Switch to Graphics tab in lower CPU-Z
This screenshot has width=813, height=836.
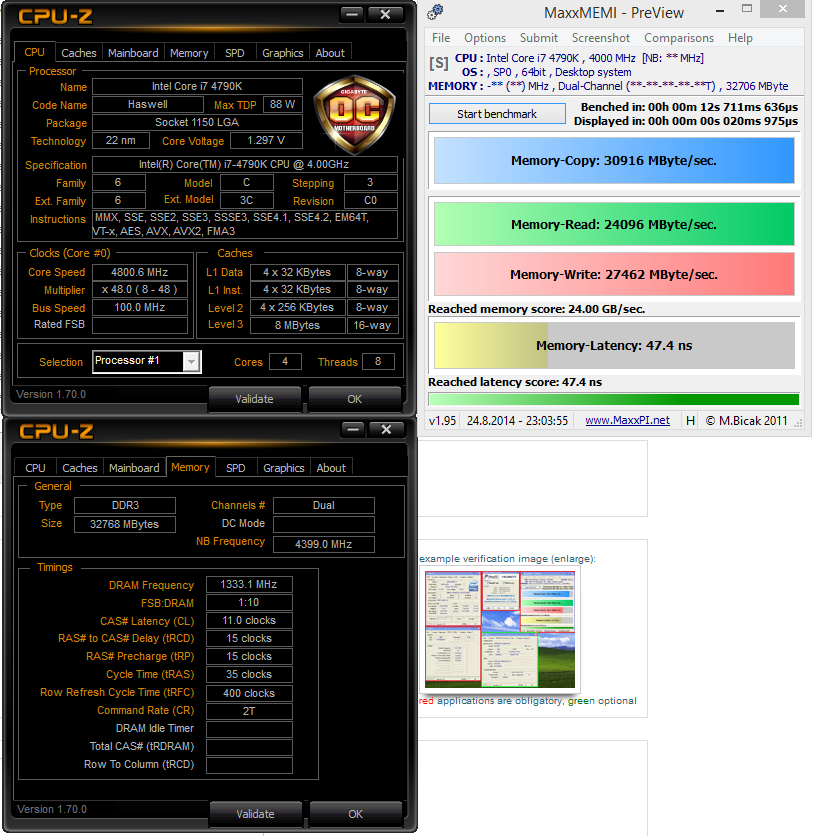pyautogui.click(x=284, y=468)
